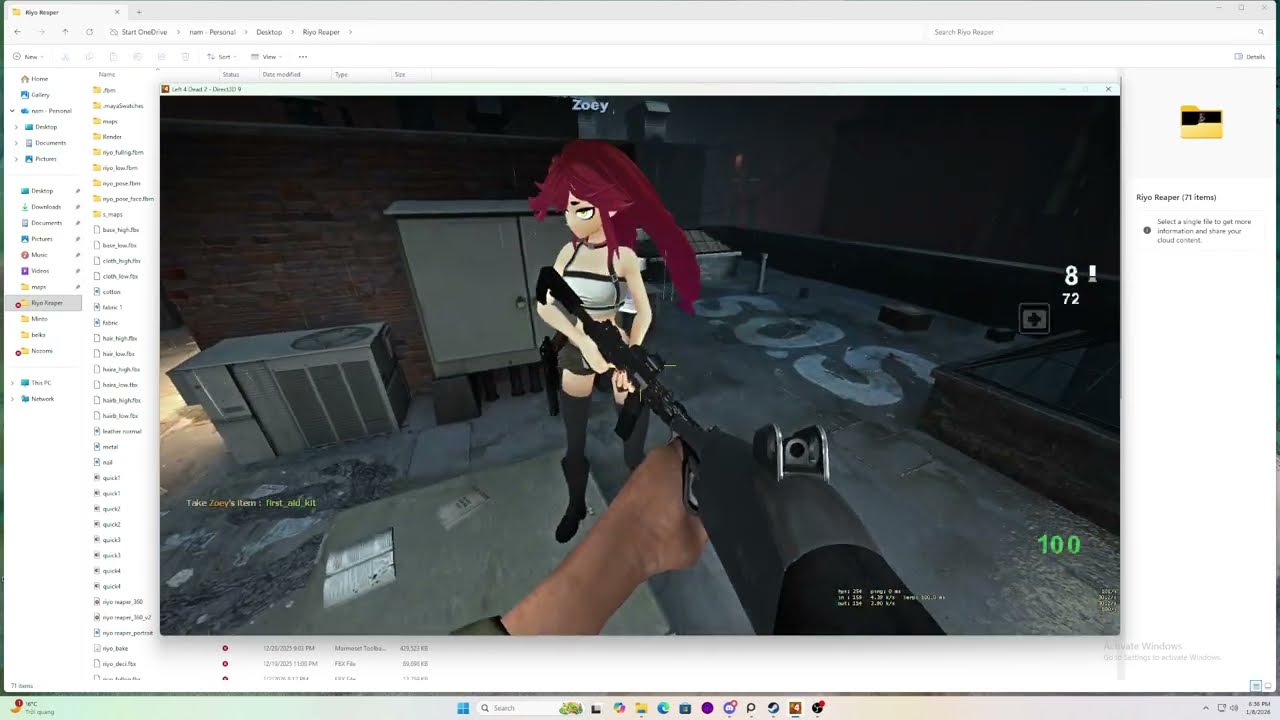Click Riyo Reaper breadcrumb in address bar

point(321,32)
